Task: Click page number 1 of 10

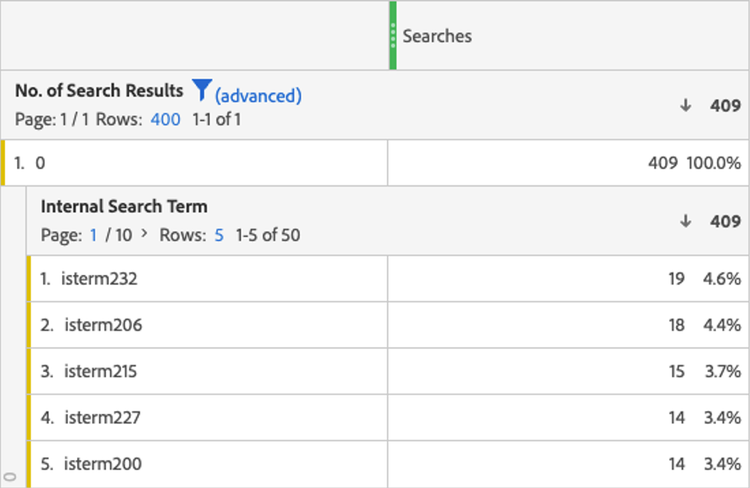Action: (94, 236)
